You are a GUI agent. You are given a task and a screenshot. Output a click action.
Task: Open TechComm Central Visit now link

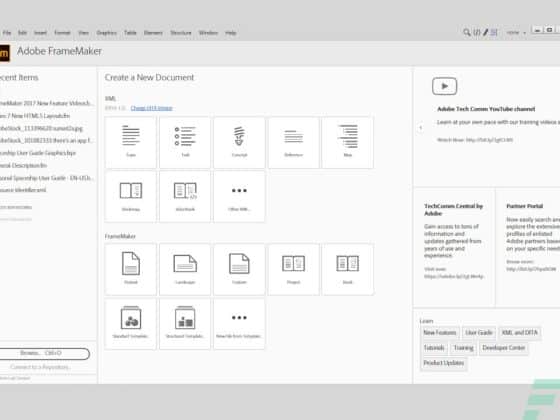pos(454,273)
